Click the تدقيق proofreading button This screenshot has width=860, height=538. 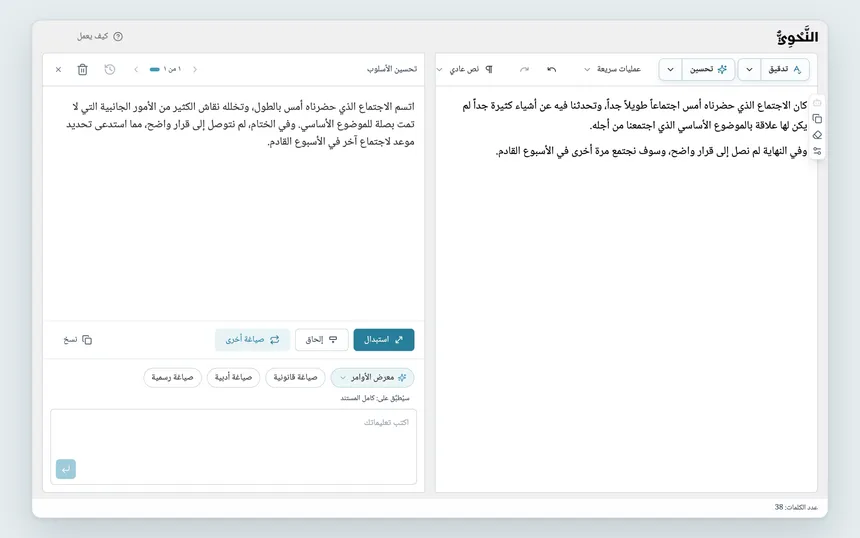tap(785, 70)
